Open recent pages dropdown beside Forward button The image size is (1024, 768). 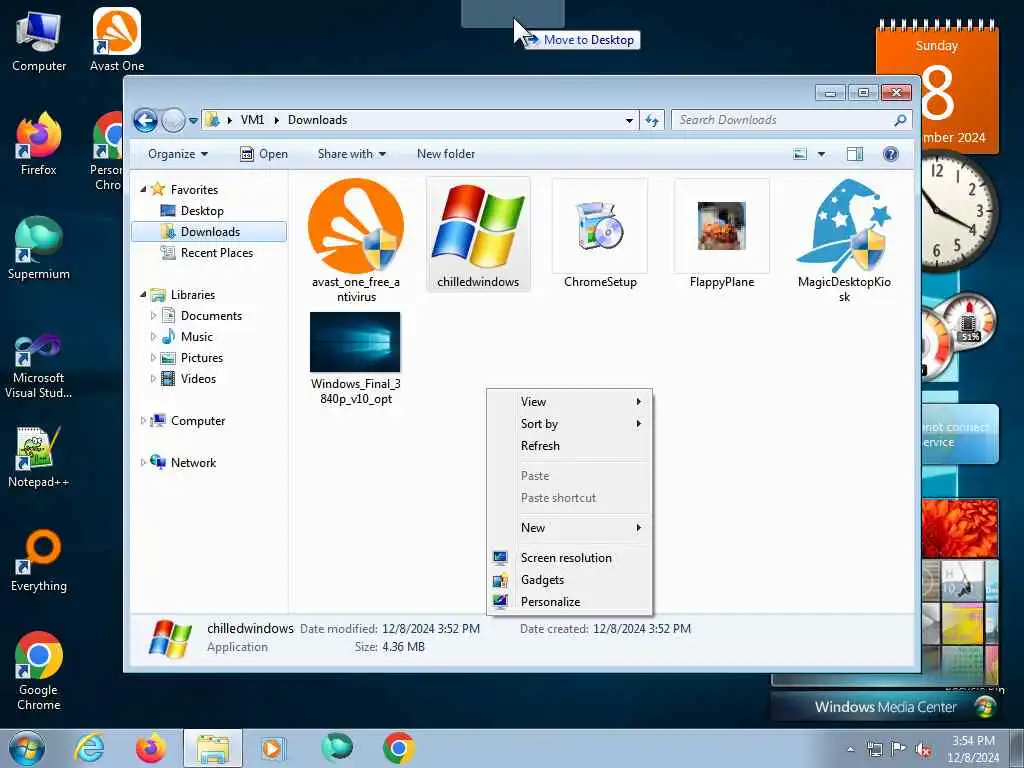(193, 121)
